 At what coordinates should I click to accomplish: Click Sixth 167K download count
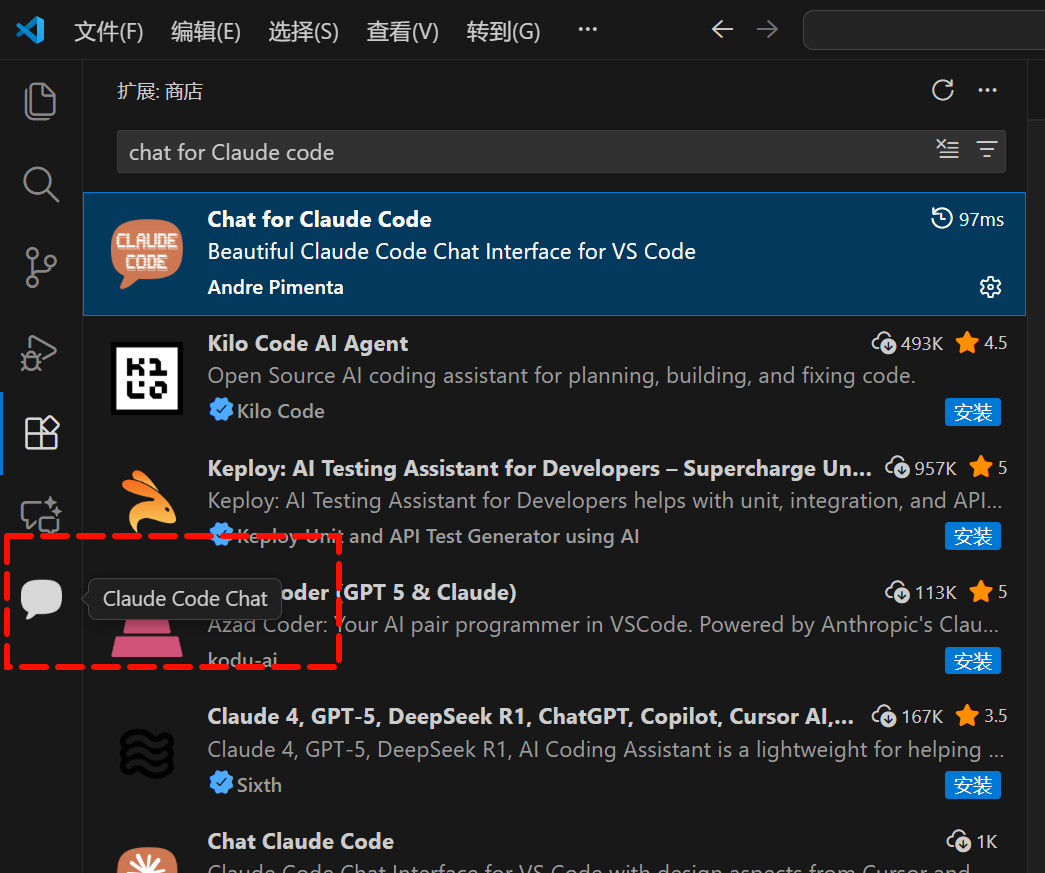coord(908,716)
